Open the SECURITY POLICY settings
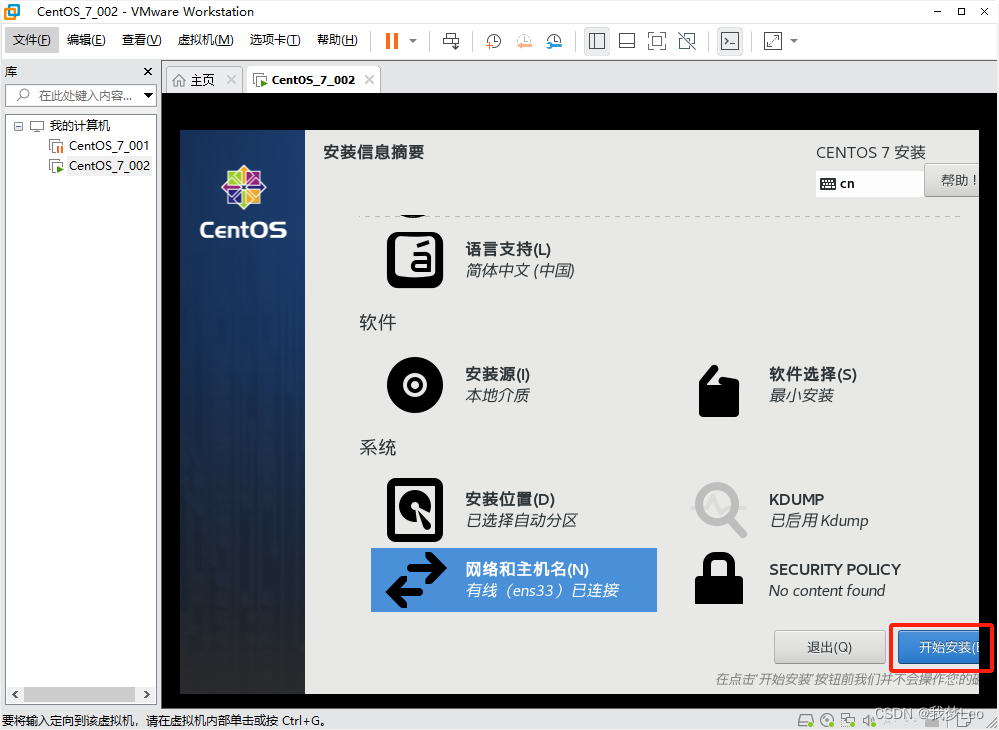Image resolution: width=999 pixels, height=730 pixels. [x=798, y=580]
